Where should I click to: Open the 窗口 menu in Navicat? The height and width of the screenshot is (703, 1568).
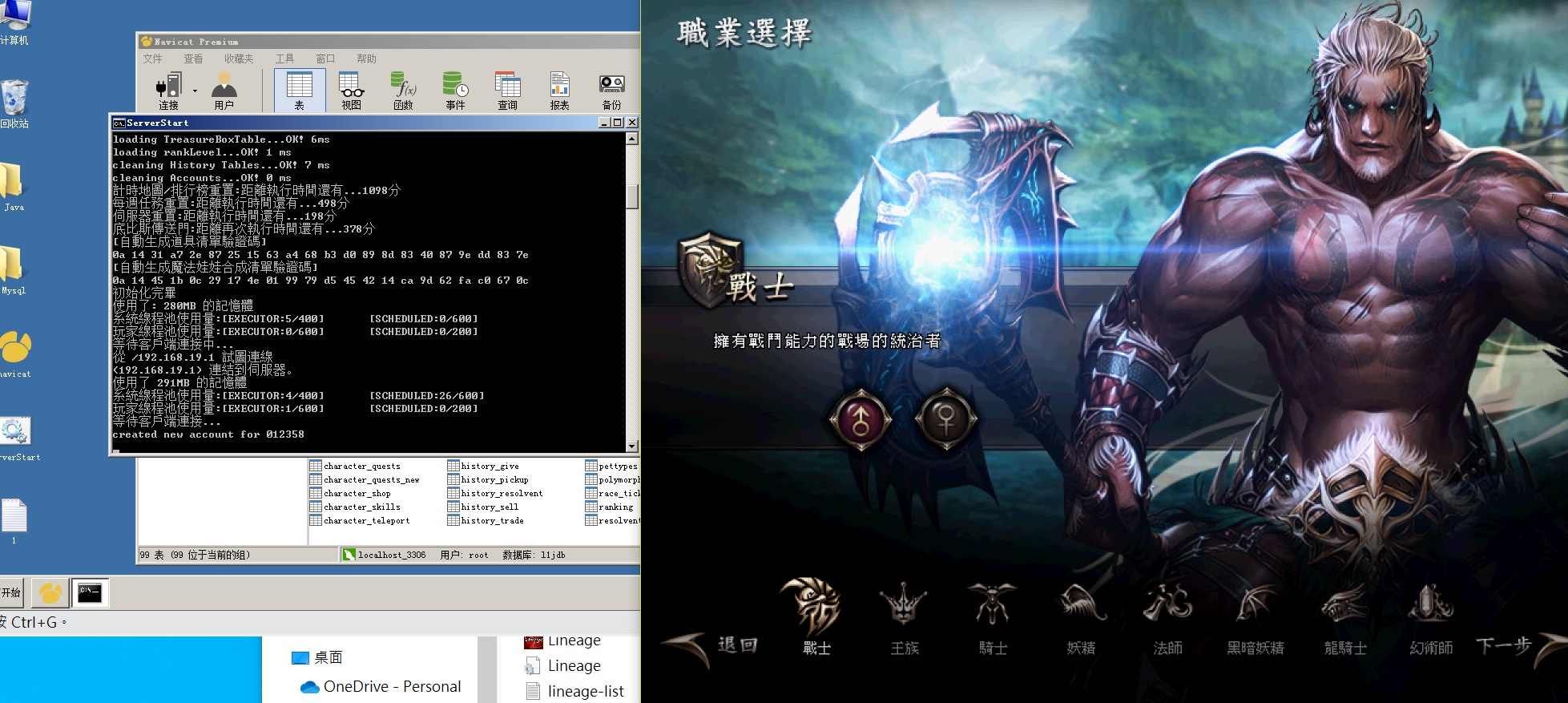325,59
